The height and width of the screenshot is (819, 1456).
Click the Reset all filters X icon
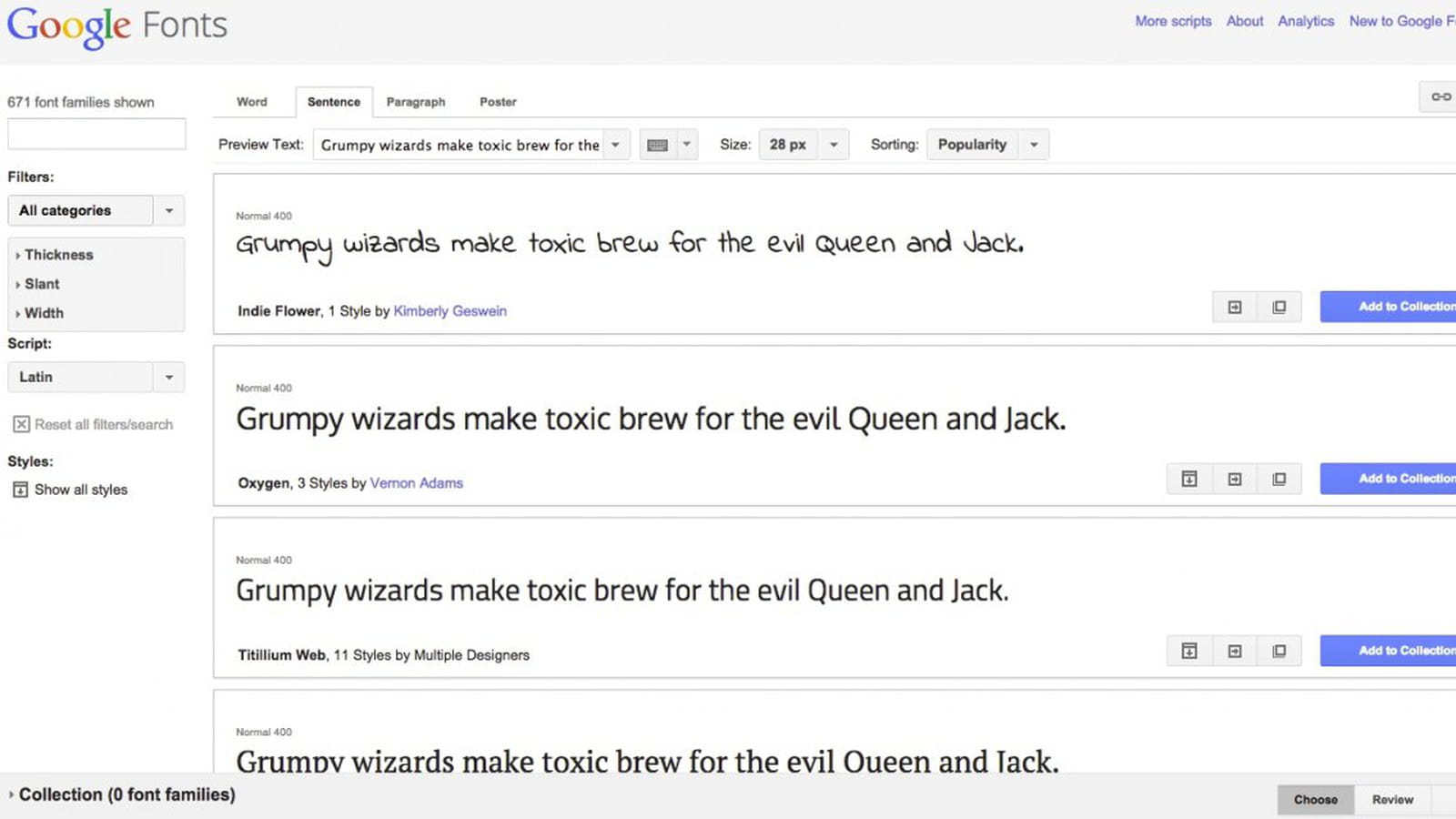pos(21,424)
